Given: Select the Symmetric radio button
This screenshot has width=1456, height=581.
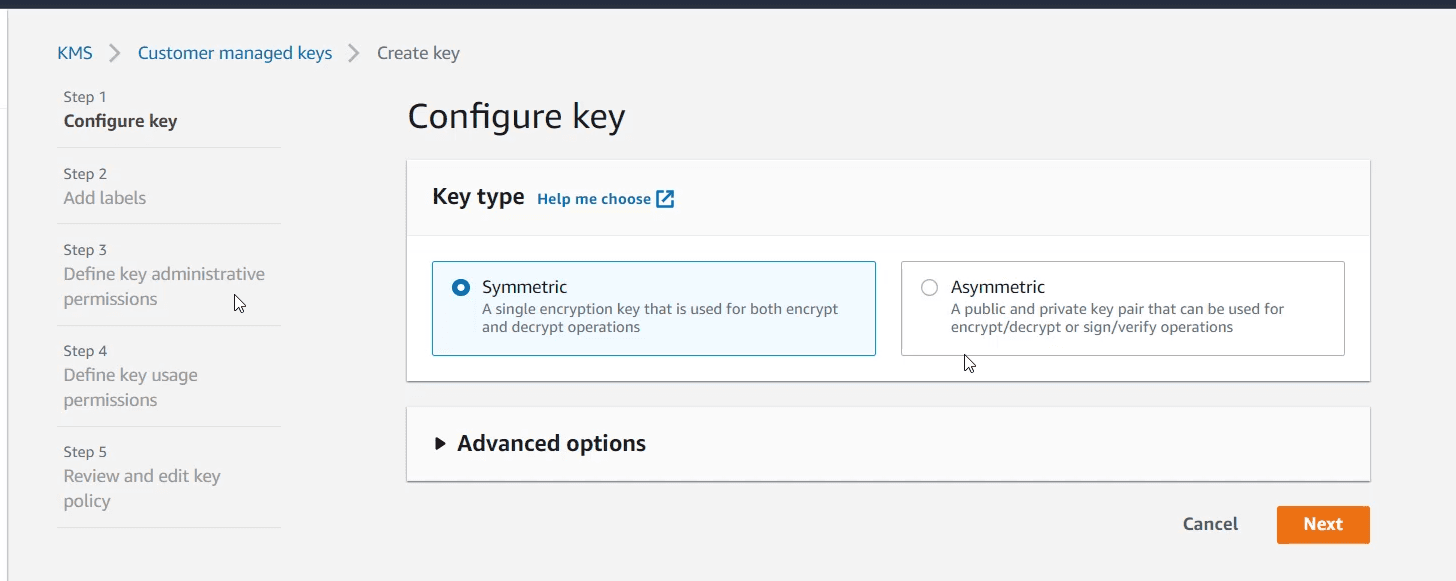Looking at the screenshot, I should [x=461, y=288].
